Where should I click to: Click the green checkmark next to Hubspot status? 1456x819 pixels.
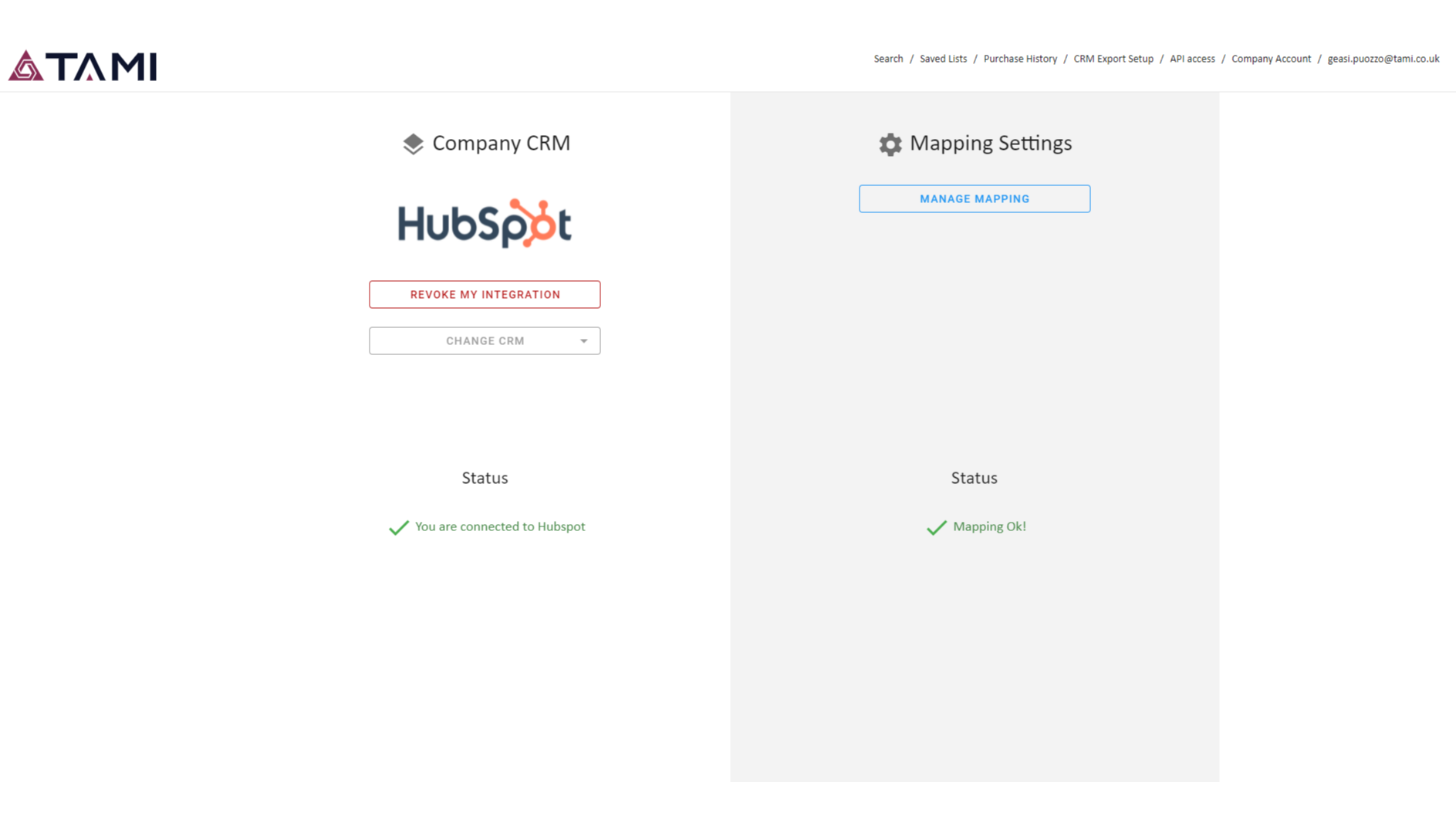tap(398, 527)
